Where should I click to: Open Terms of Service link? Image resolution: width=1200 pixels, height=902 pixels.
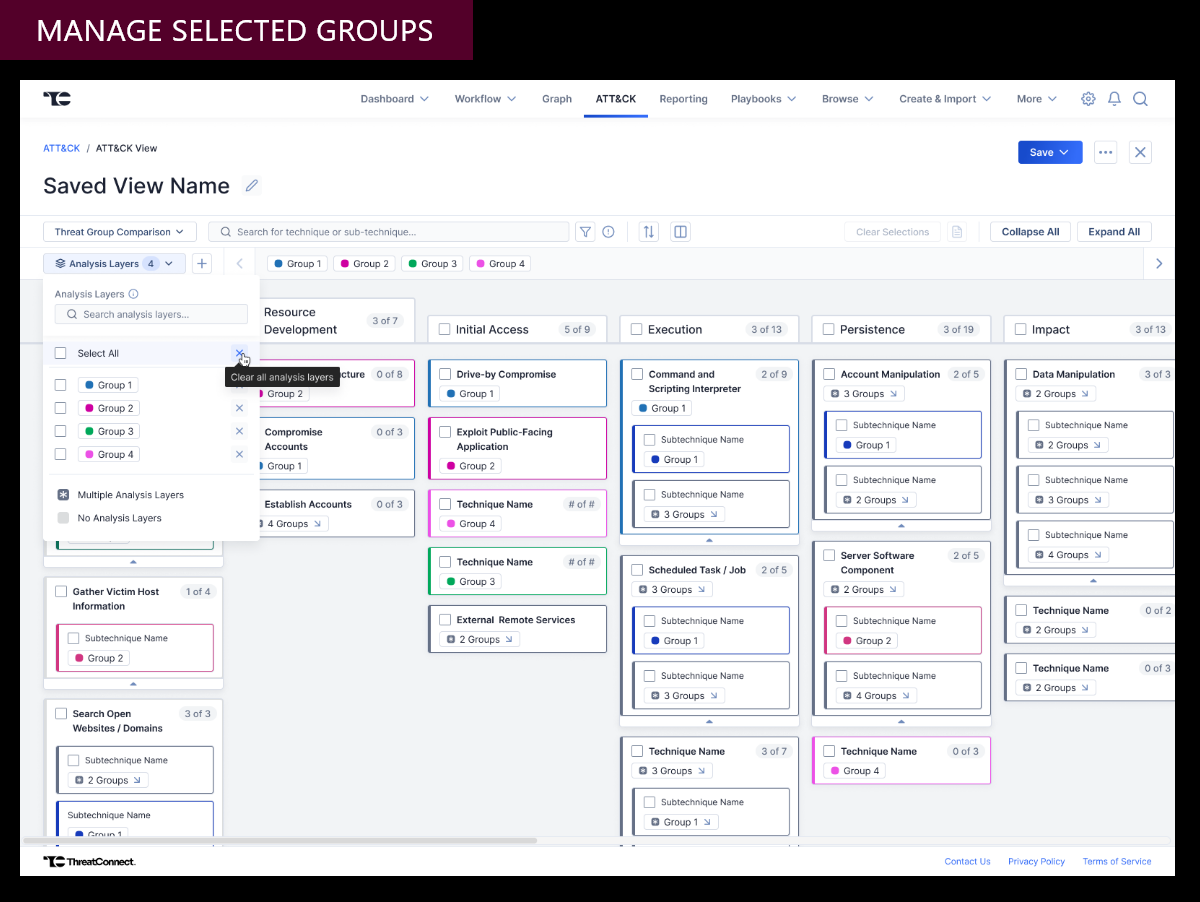1117,861
